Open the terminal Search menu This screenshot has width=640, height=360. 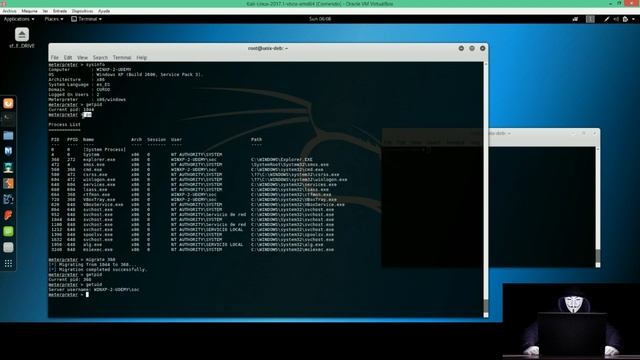pyautogui.click(x=100, y=58)
